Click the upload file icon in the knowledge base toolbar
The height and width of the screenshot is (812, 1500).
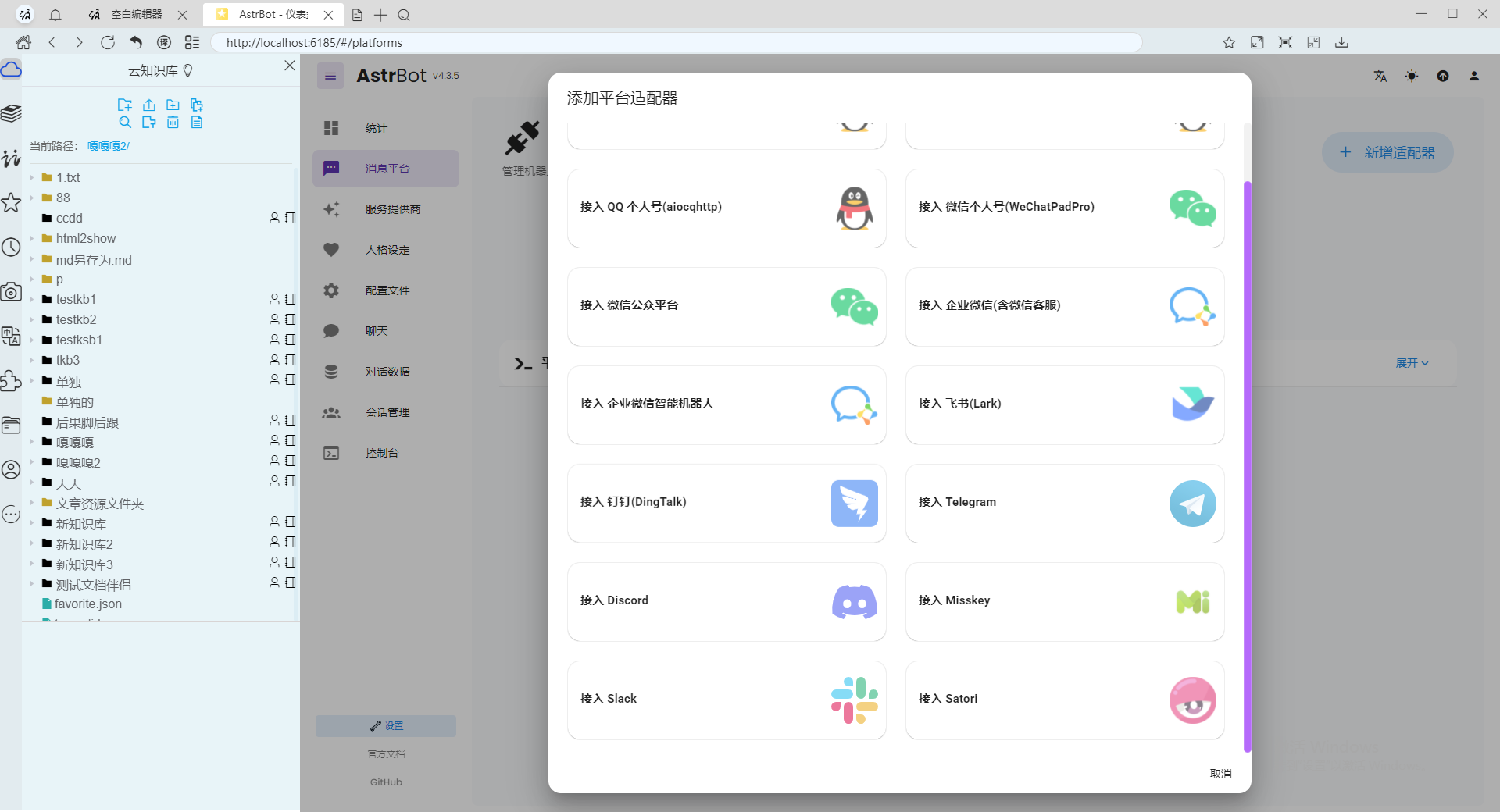pyautogui.click(x=148, y=105)
